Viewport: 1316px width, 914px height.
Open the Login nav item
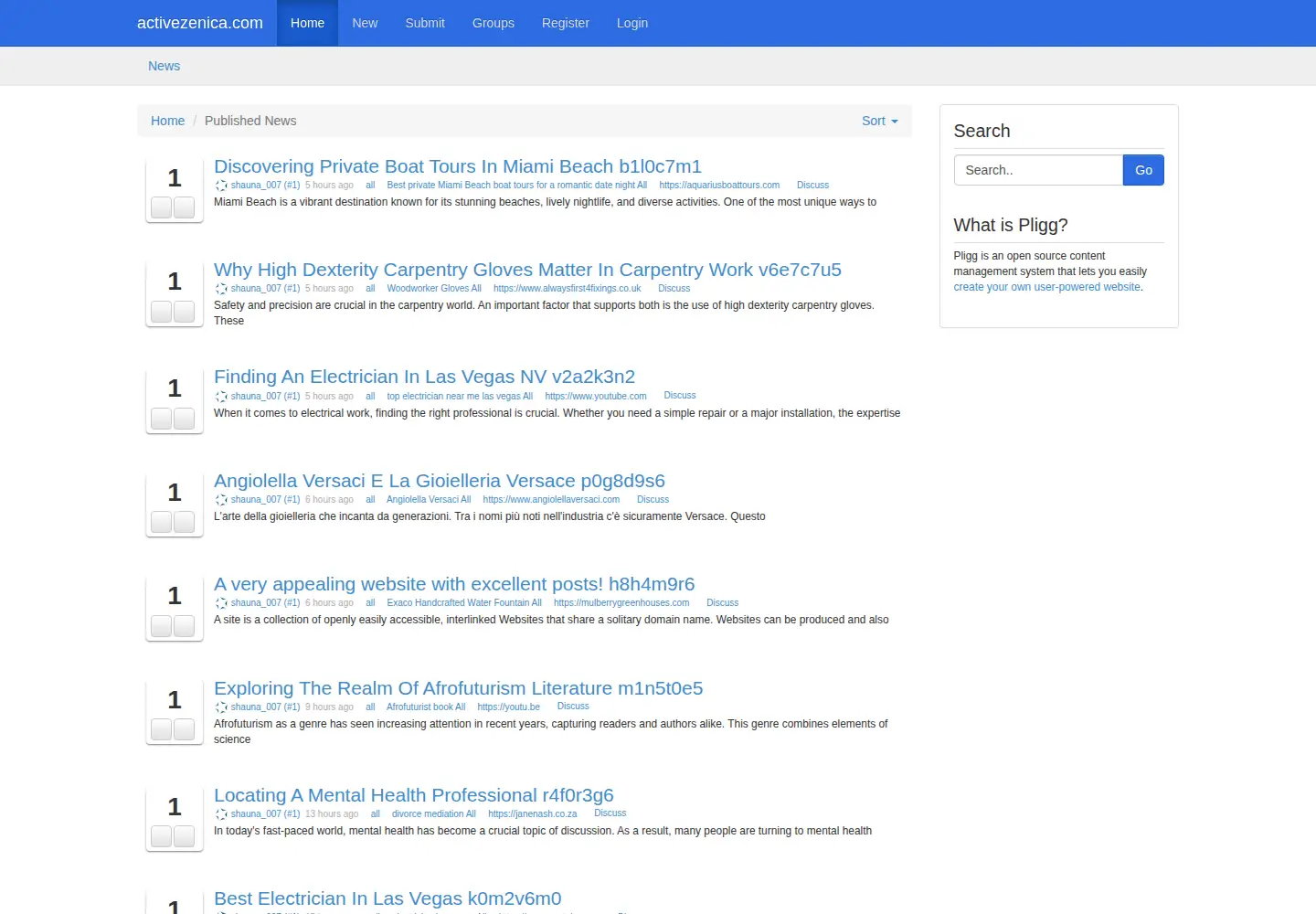pyautogui.click(x=632, y=23)
